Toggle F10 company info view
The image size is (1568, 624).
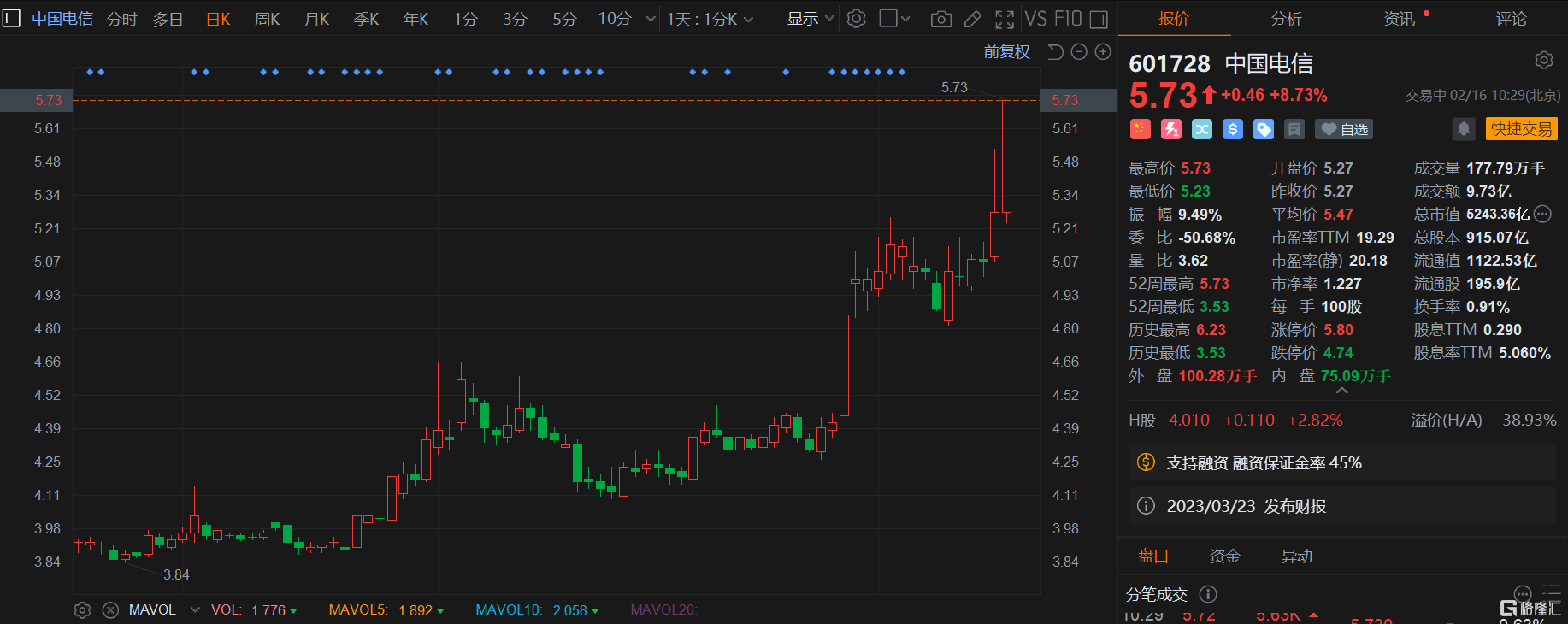1068,19
